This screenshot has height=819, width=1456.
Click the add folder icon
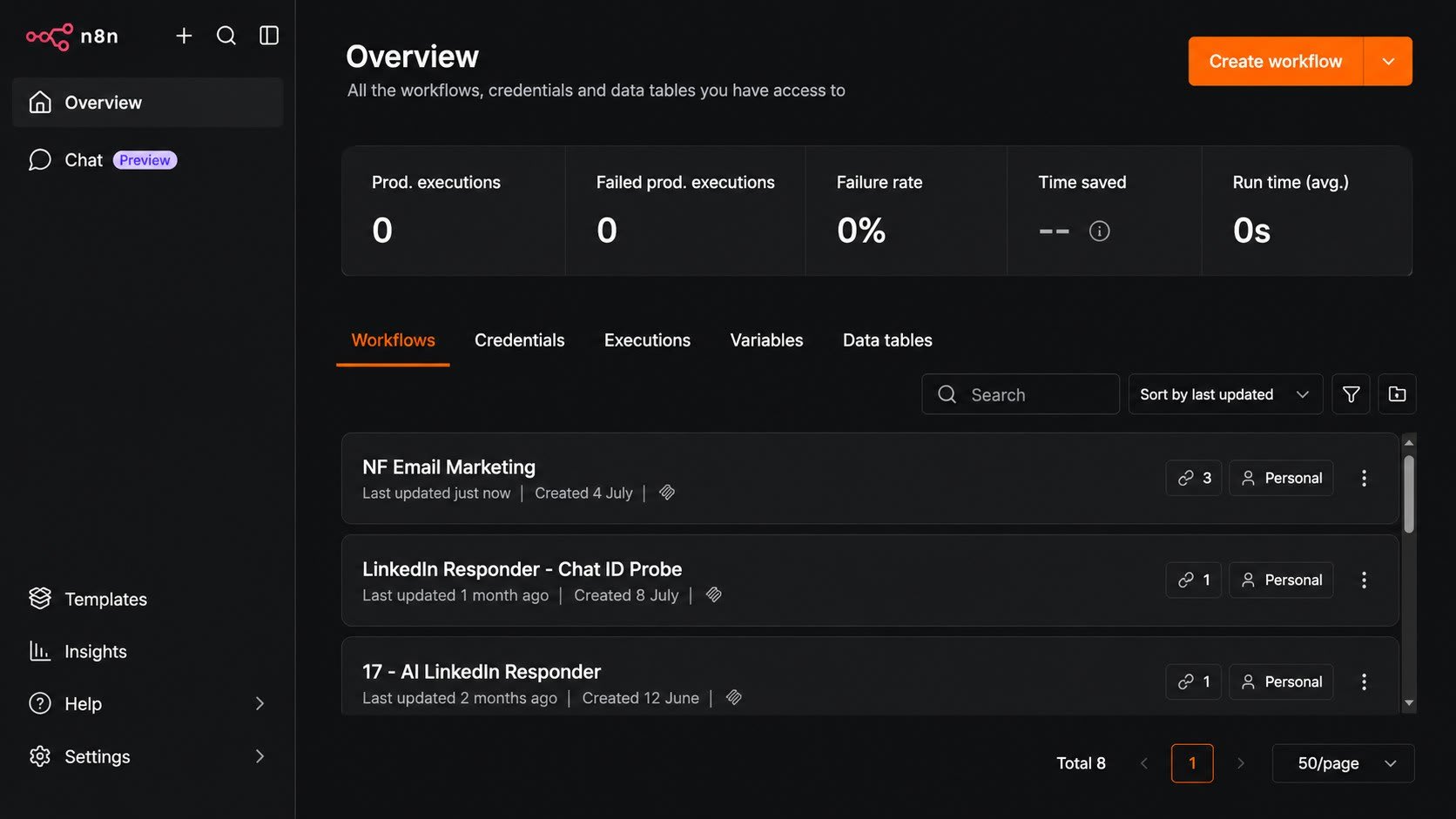pyautogui.click(x=1397, y=394)
